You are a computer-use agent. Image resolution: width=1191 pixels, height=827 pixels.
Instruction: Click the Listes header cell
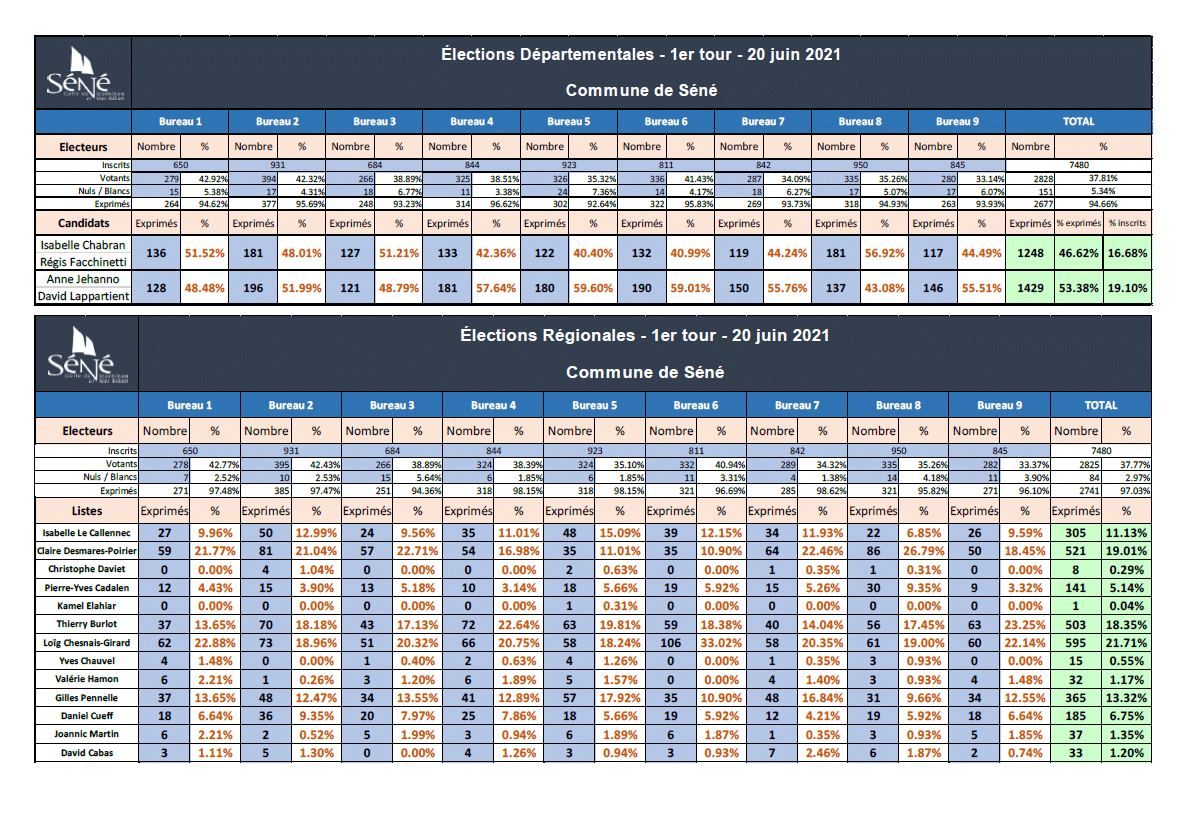coord(86,511)
